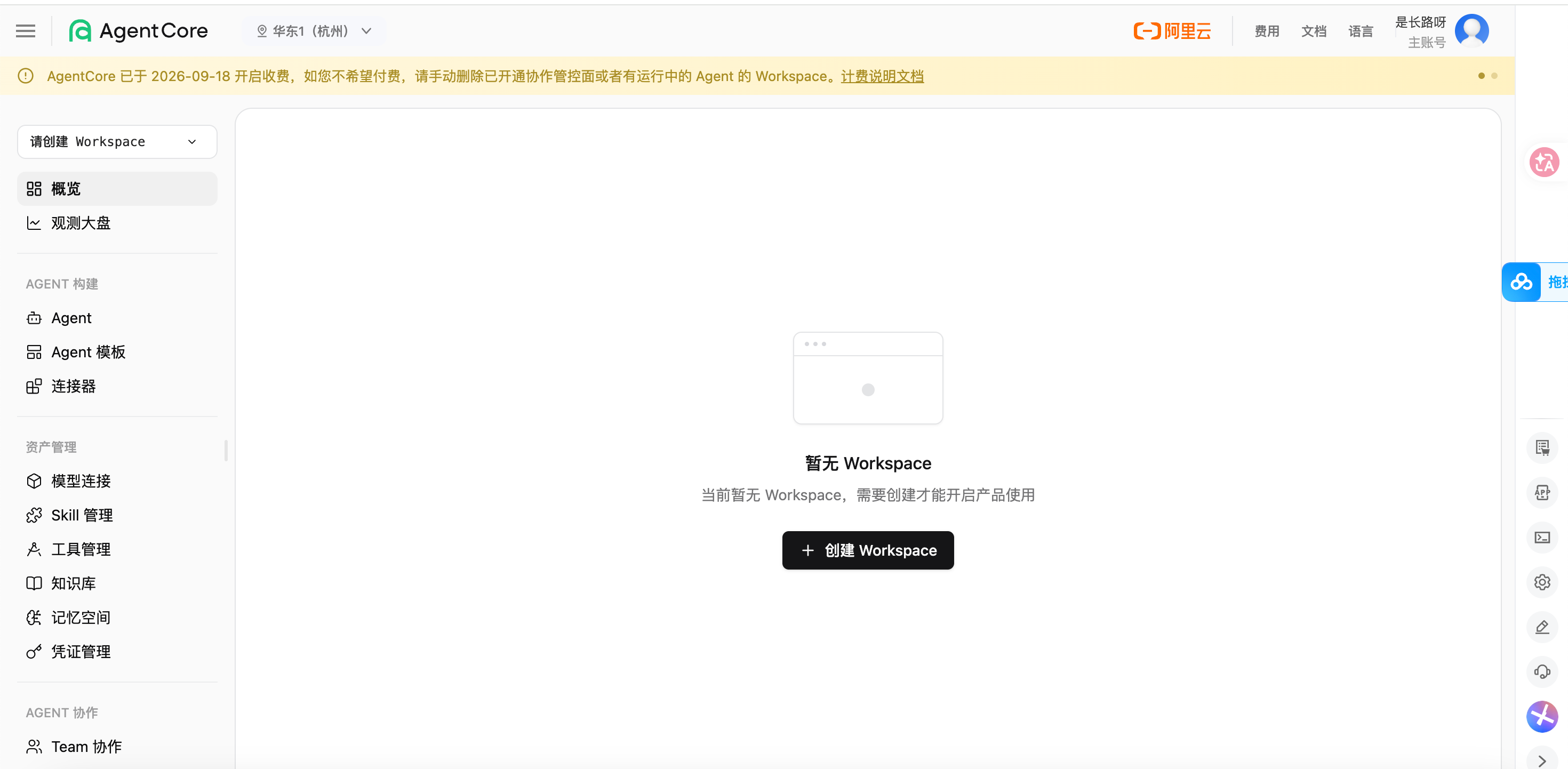Viewport: 1568px width, 769px height.
Task: Click the user avatar icon
Action: (x=1471, y=30)
